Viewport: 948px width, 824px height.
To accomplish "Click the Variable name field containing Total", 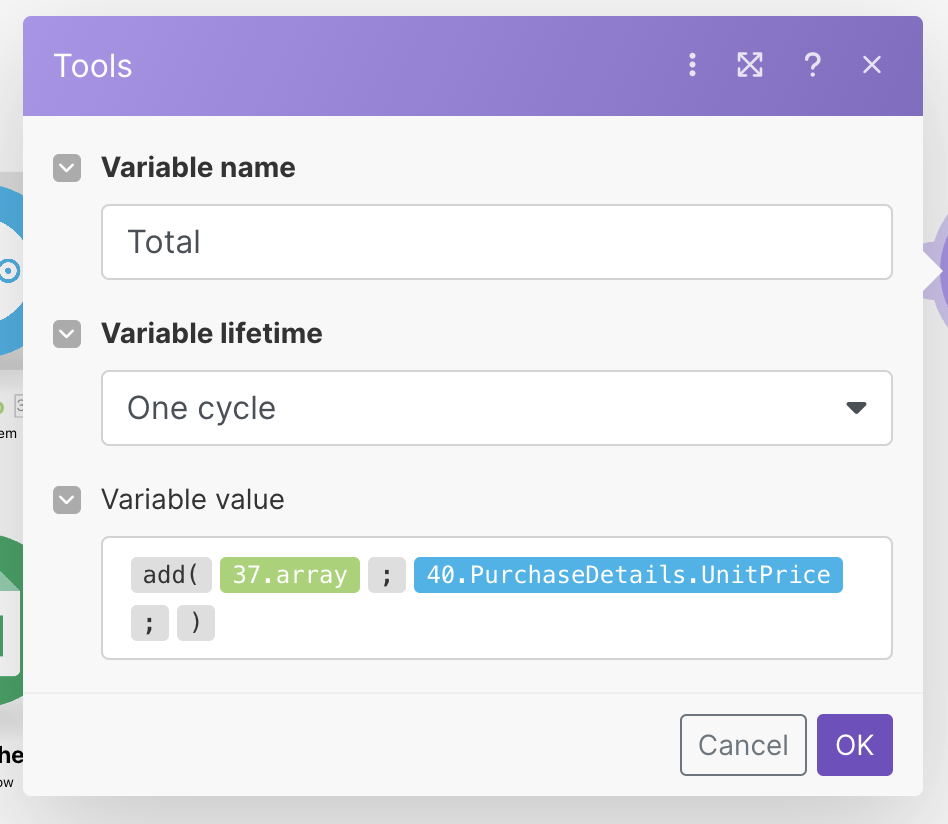I will 496,242.
